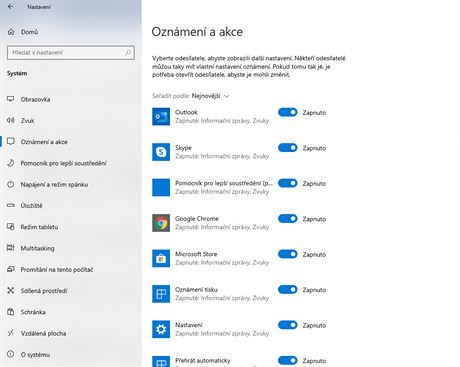This screenshot has width=460, height=367.
Task: Turn off Outlook notifications toggle
Action: coord(288,112)
